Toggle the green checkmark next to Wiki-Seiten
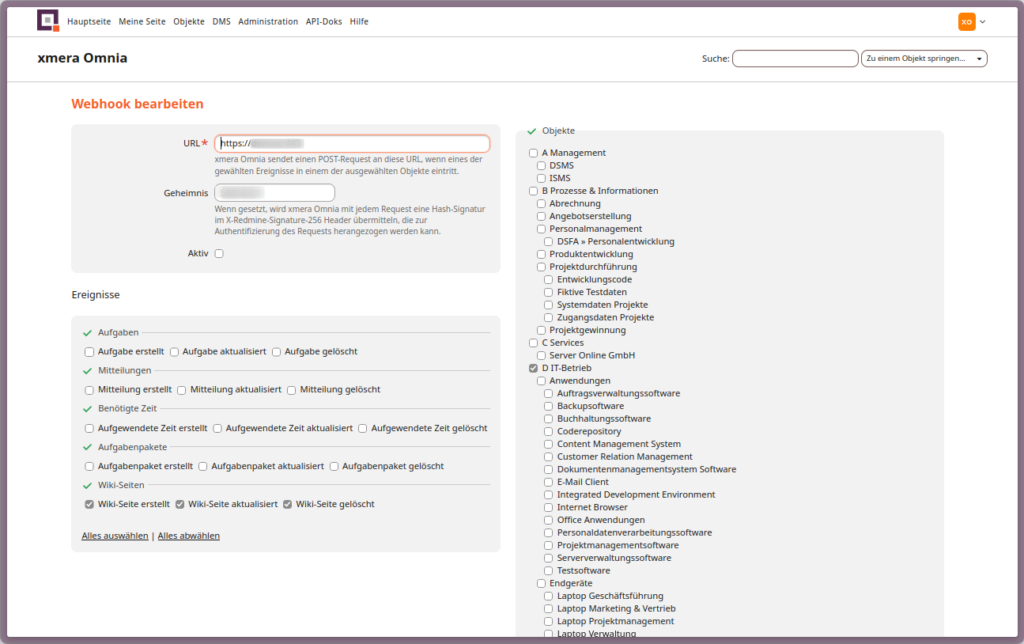Viewport: 1024px width, 644px height. coord(88,485)
